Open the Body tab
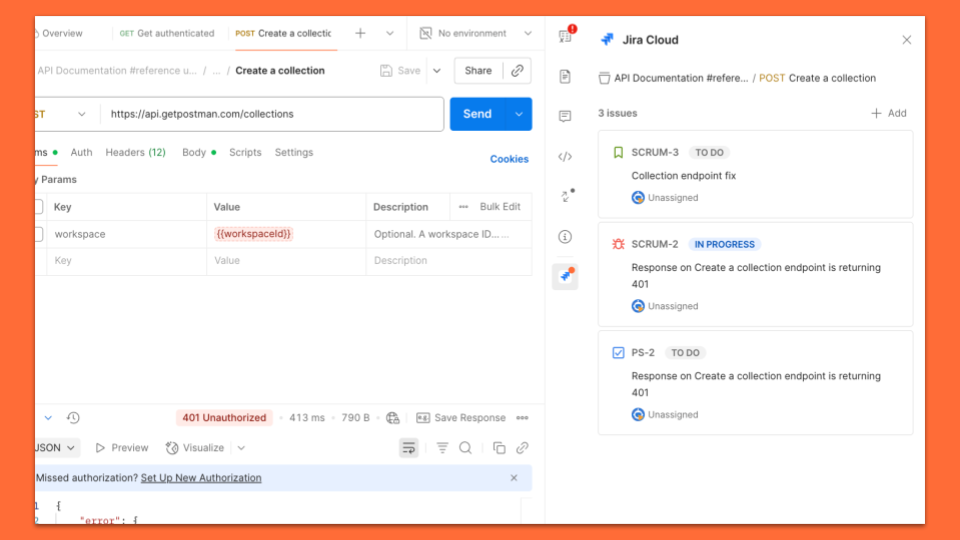The image size is (960, 540). click(198, 152)
